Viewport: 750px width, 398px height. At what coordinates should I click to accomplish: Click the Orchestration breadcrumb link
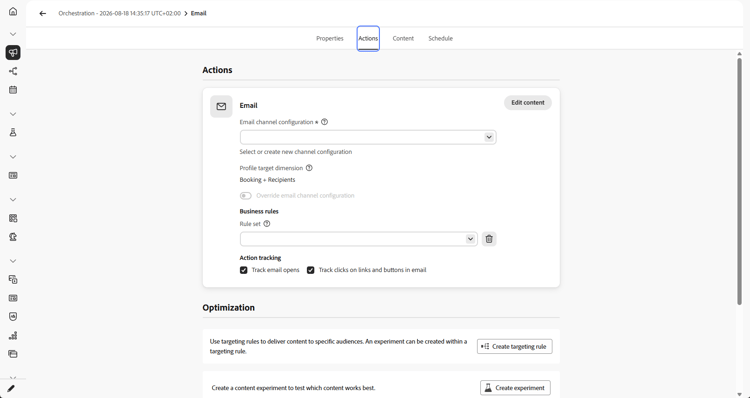[120, 13]
